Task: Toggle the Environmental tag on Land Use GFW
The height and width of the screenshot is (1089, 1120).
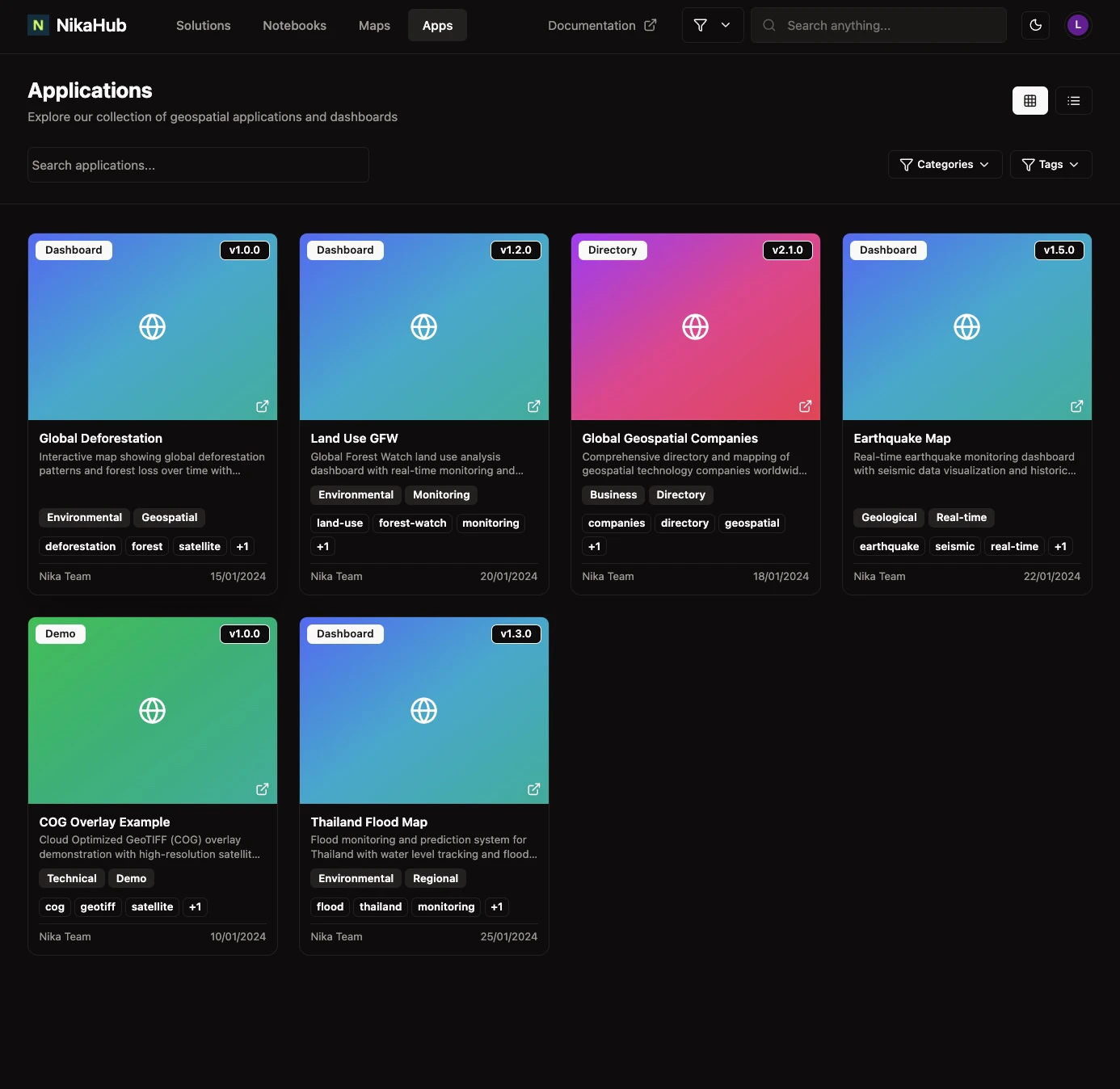Action: point(356,494)
